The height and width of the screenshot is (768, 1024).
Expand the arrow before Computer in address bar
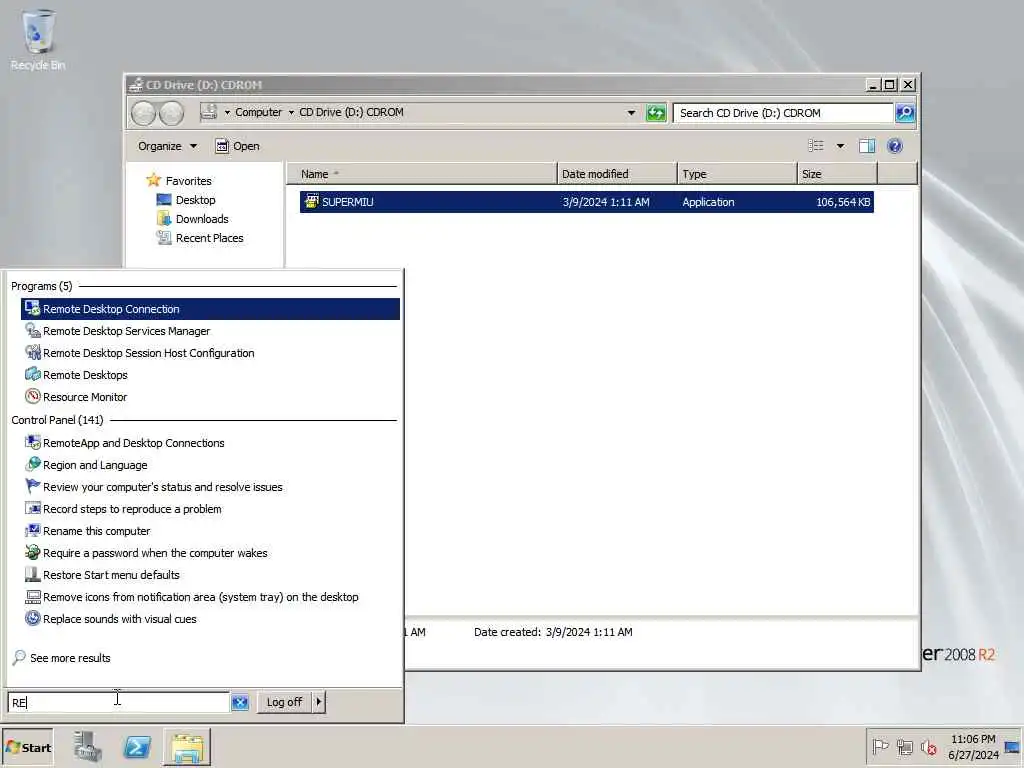pos(227,112)
